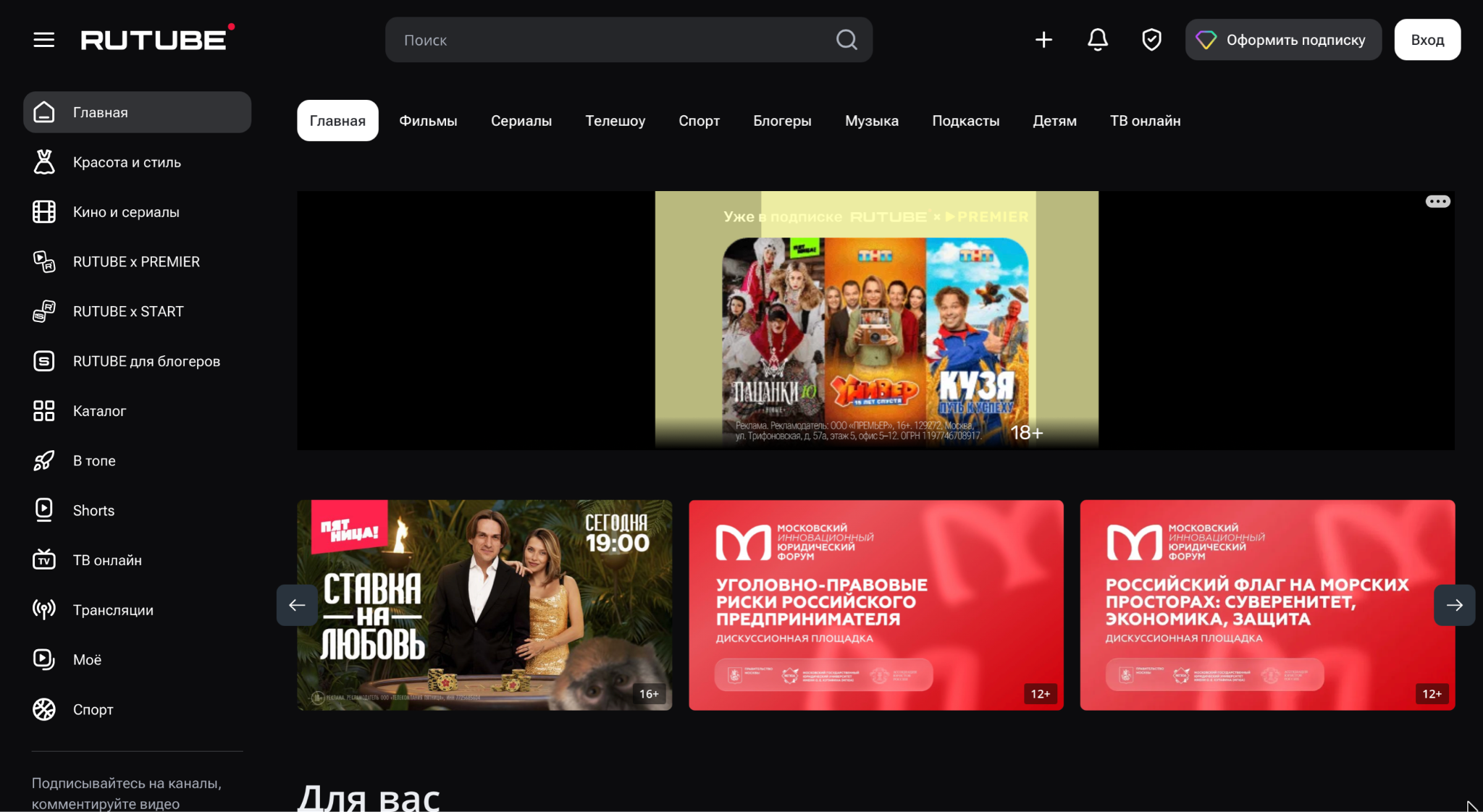1483x812 pixels.
Task: Open the Телешоу tab
Action: click(615, 121)
